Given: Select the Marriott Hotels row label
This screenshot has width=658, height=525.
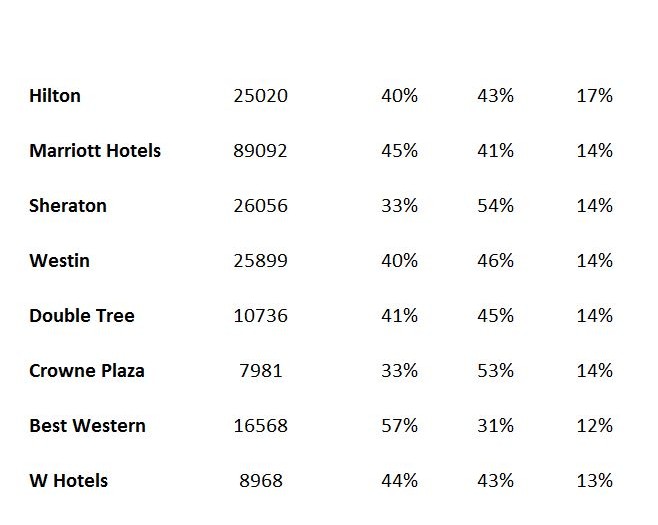Looking at the screenshot, I should [95, 151].
